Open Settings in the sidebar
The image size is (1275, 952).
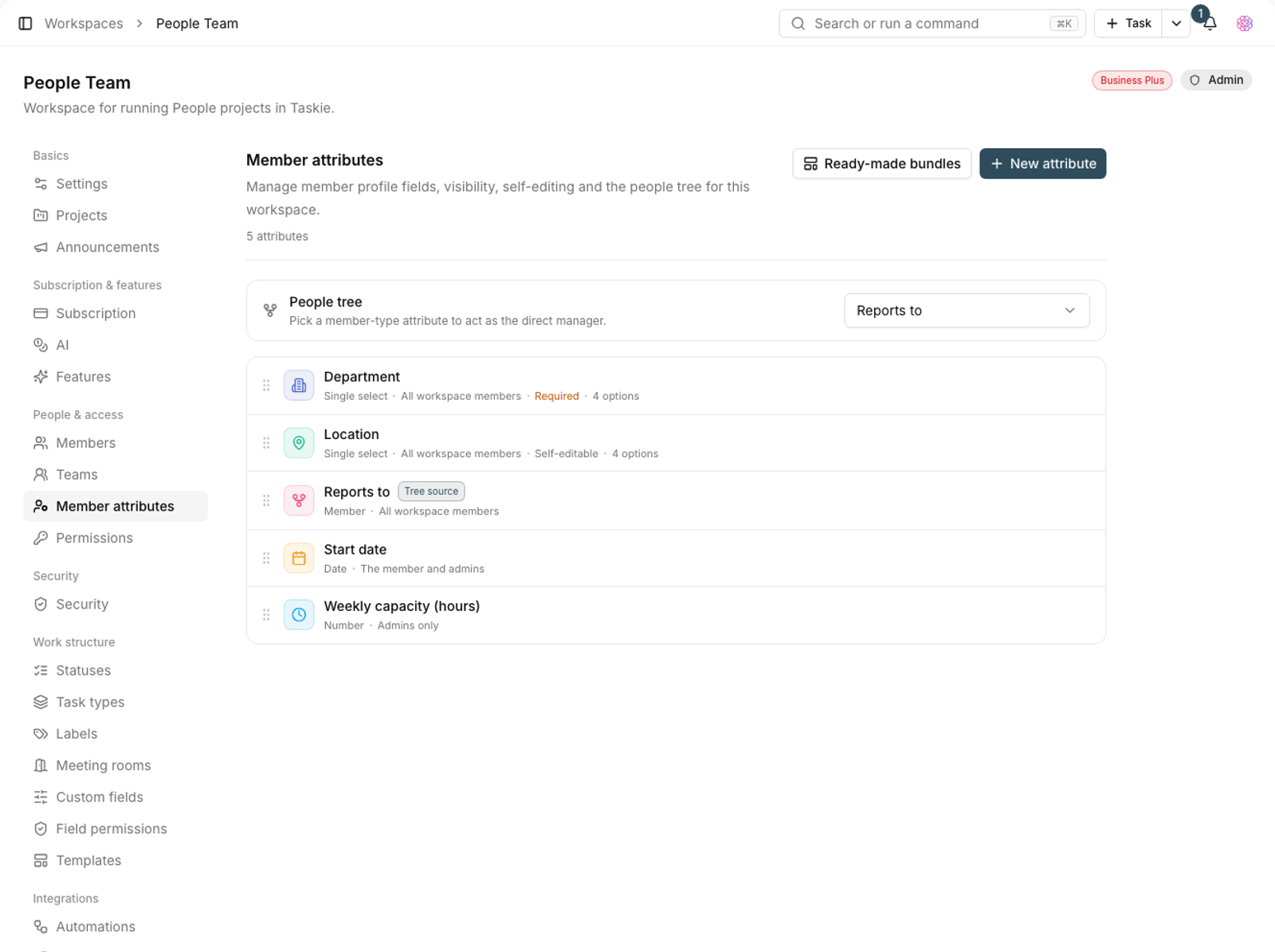click(x=116, y=184)
